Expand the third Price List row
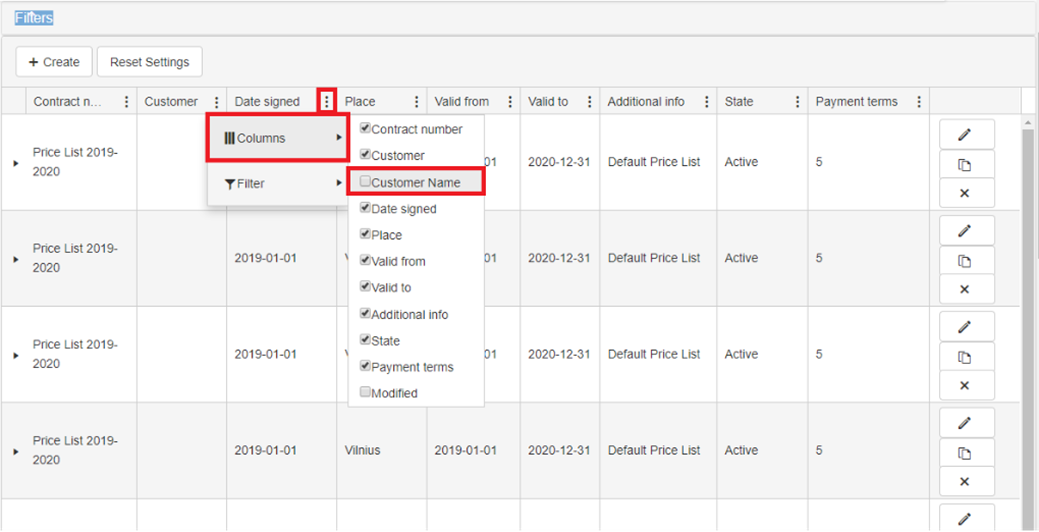 click(x=15, y=355)
